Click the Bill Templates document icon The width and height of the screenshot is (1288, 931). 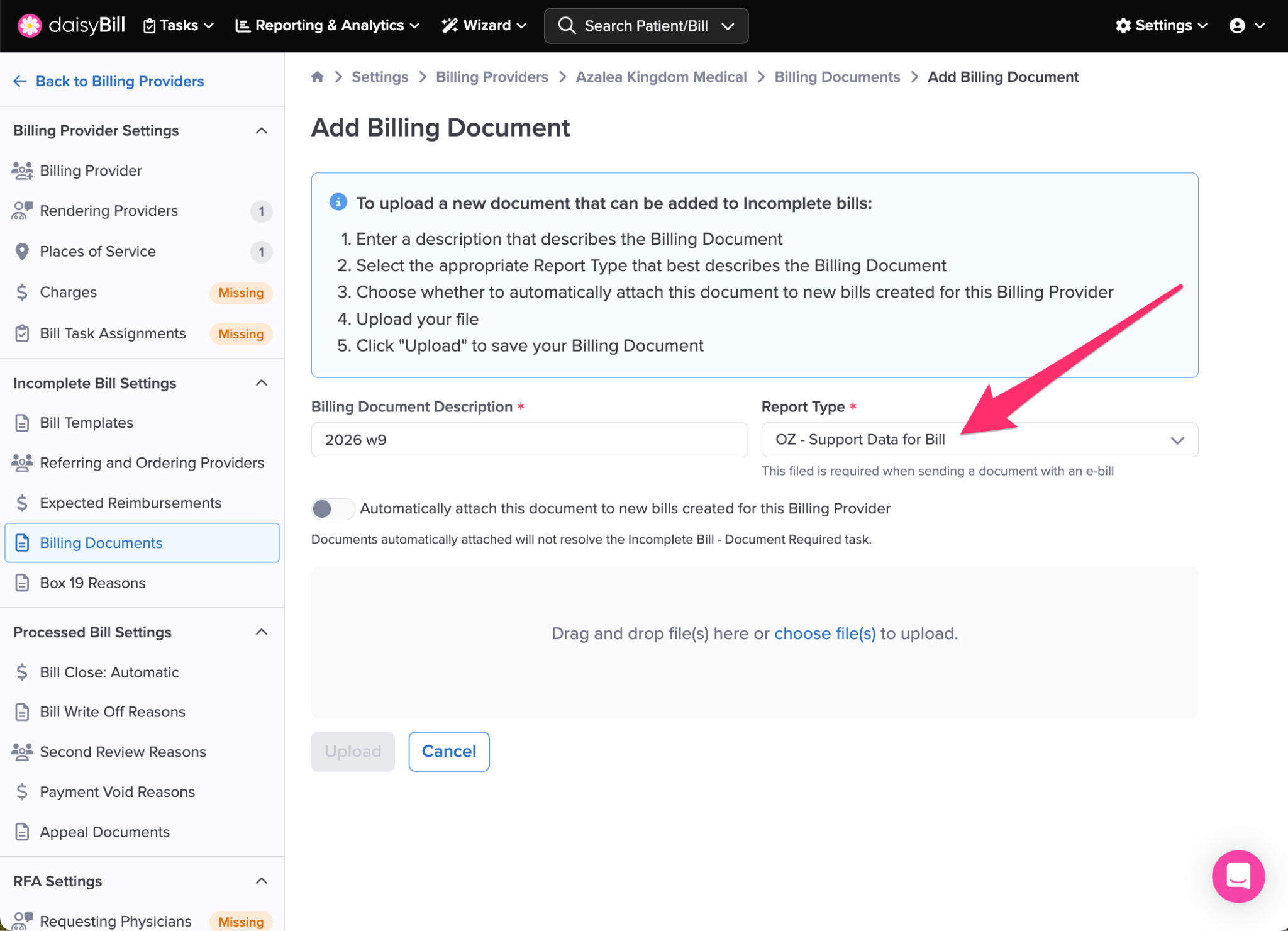point(22,423)
